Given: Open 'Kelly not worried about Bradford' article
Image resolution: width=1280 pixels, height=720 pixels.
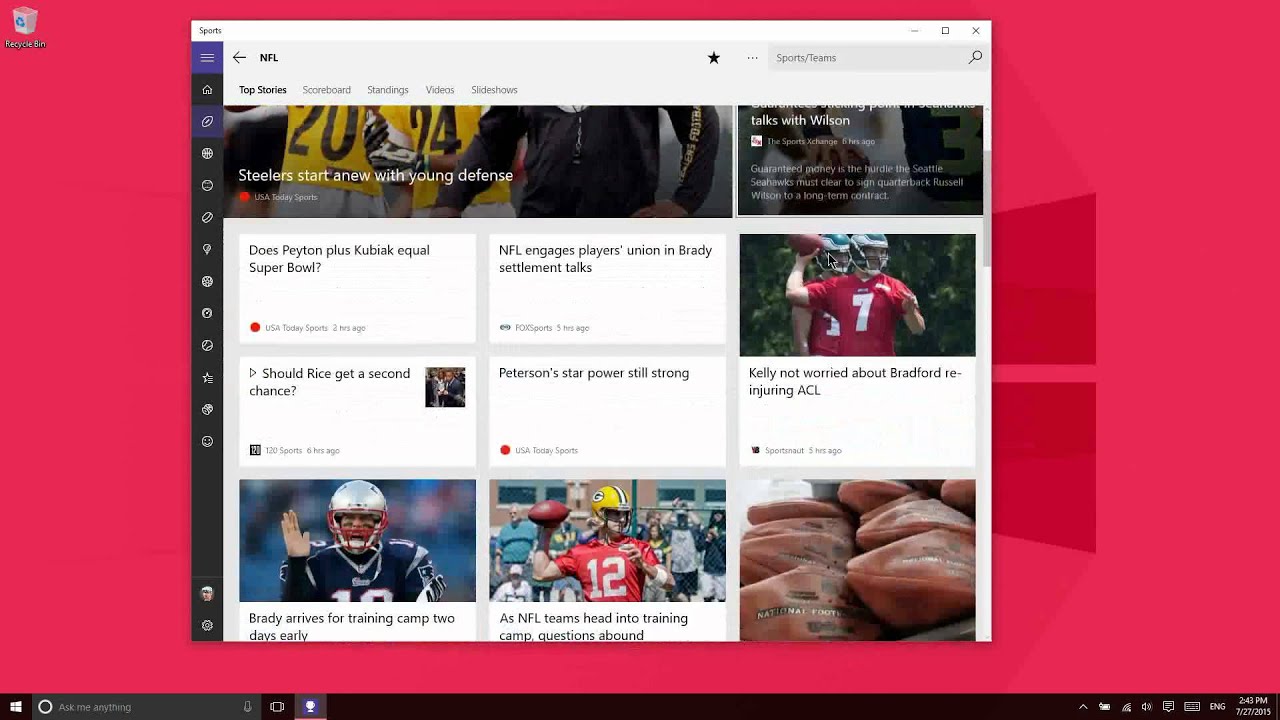Looking at the screenshot, I should [855, 381].
